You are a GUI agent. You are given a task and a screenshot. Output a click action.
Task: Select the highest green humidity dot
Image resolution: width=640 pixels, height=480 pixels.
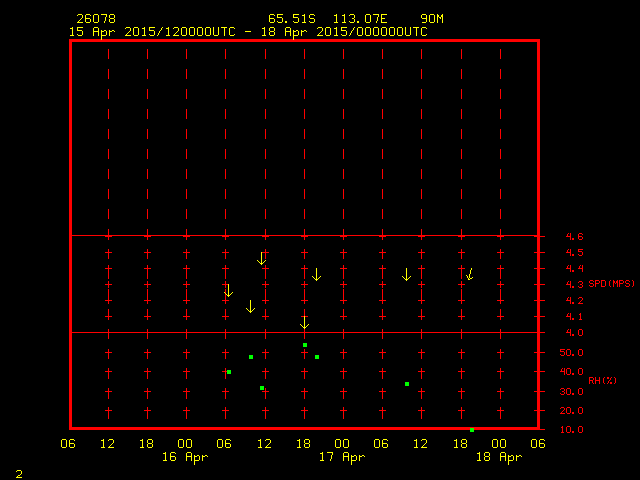point(305,345)
